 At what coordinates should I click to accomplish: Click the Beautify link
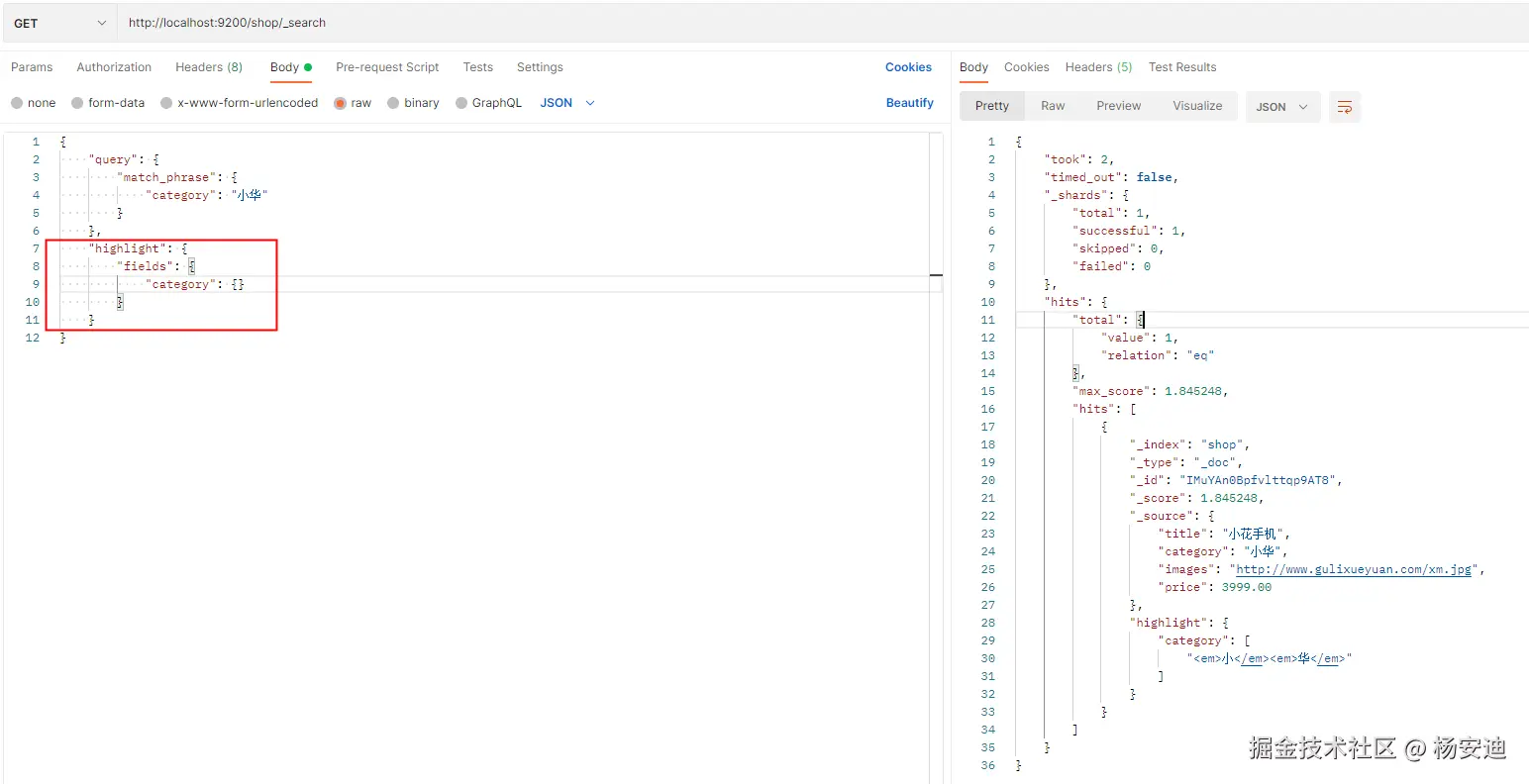(909, 103)
